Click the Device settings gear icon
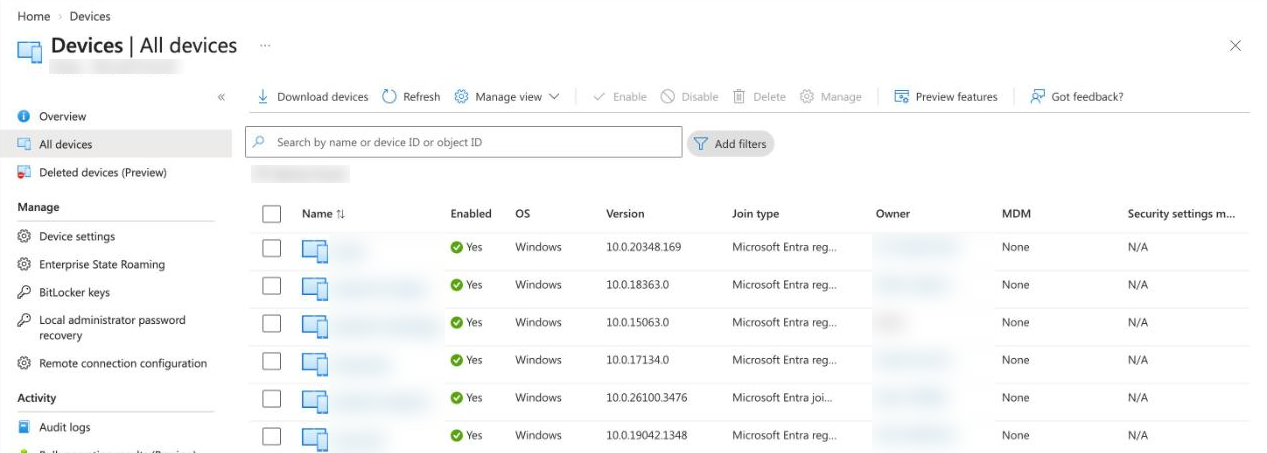The height and width of the screenshot is (453, 1267). pyautogui.click(x=24, y=237)
